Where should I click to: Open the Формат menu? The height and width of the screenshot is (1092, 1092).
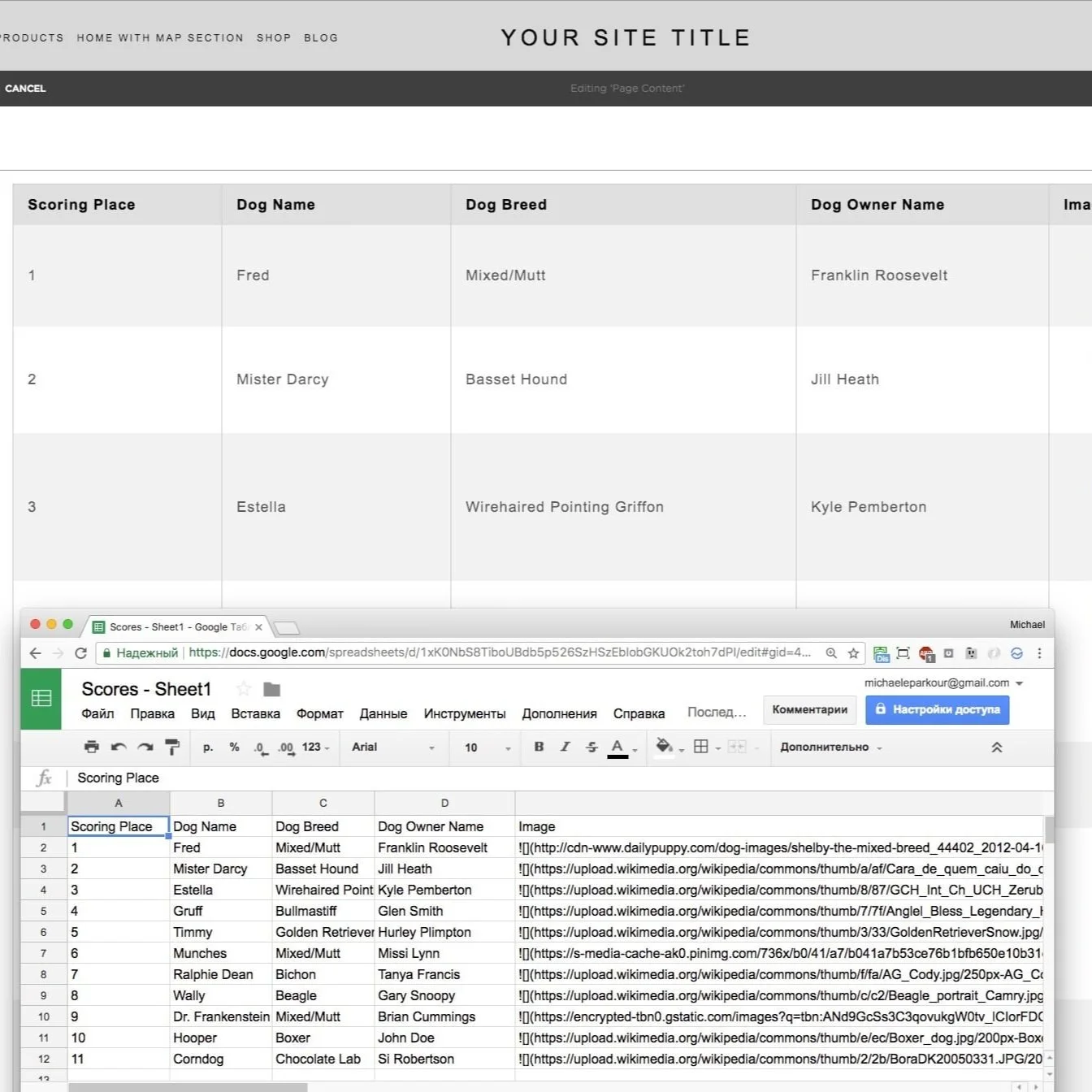319,713
